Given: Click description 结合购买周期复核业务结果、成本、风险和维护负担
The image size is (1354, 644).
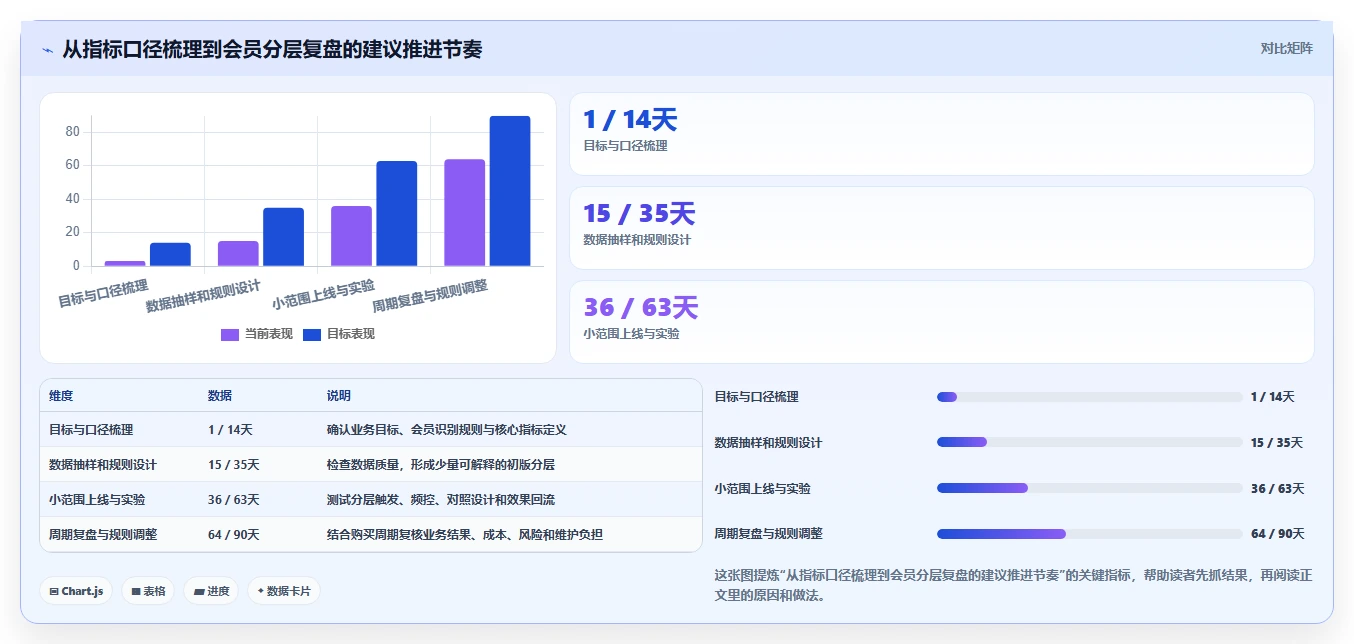Looking at the screenshot, I should point(465,535).
